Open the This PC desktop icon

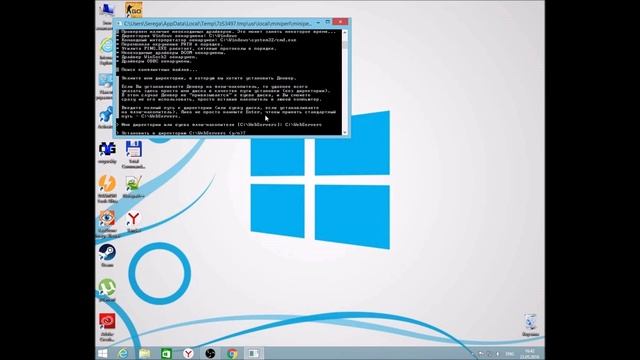[107, 11]
